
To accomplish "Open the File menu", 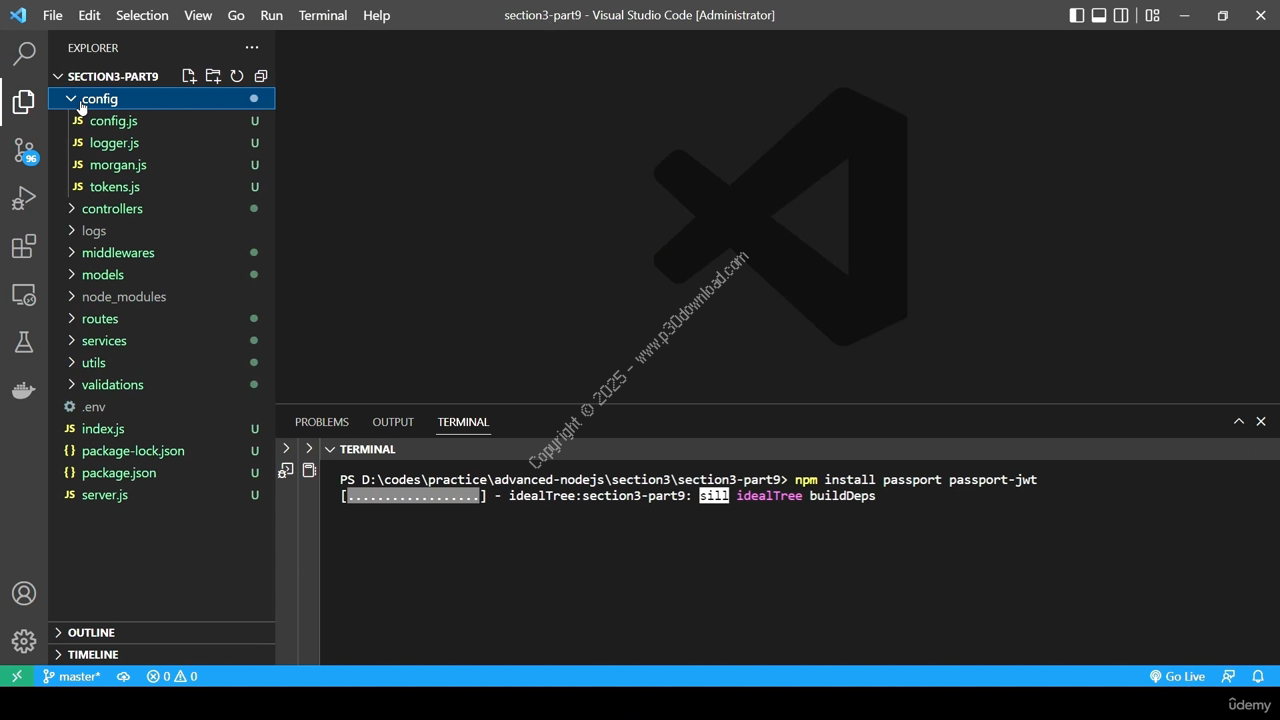I will click(x=52, y=15).
